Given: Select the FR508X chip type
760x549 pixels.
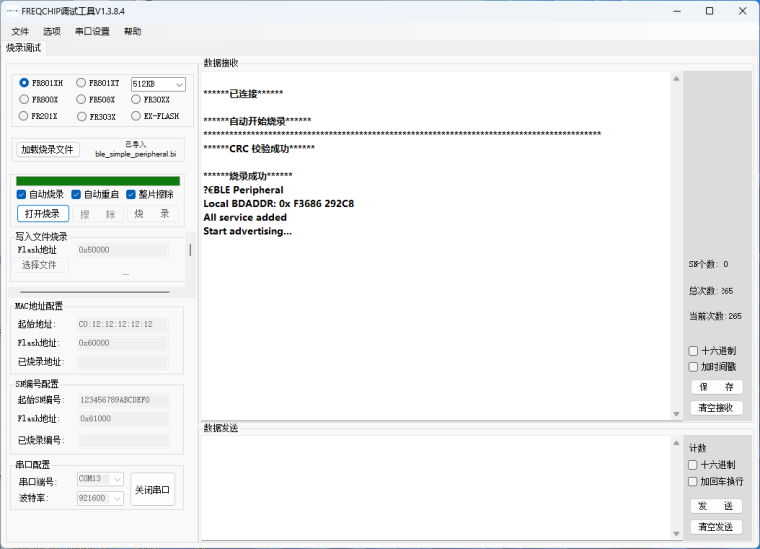Looking at the screenshot, I should click(82, 100).
